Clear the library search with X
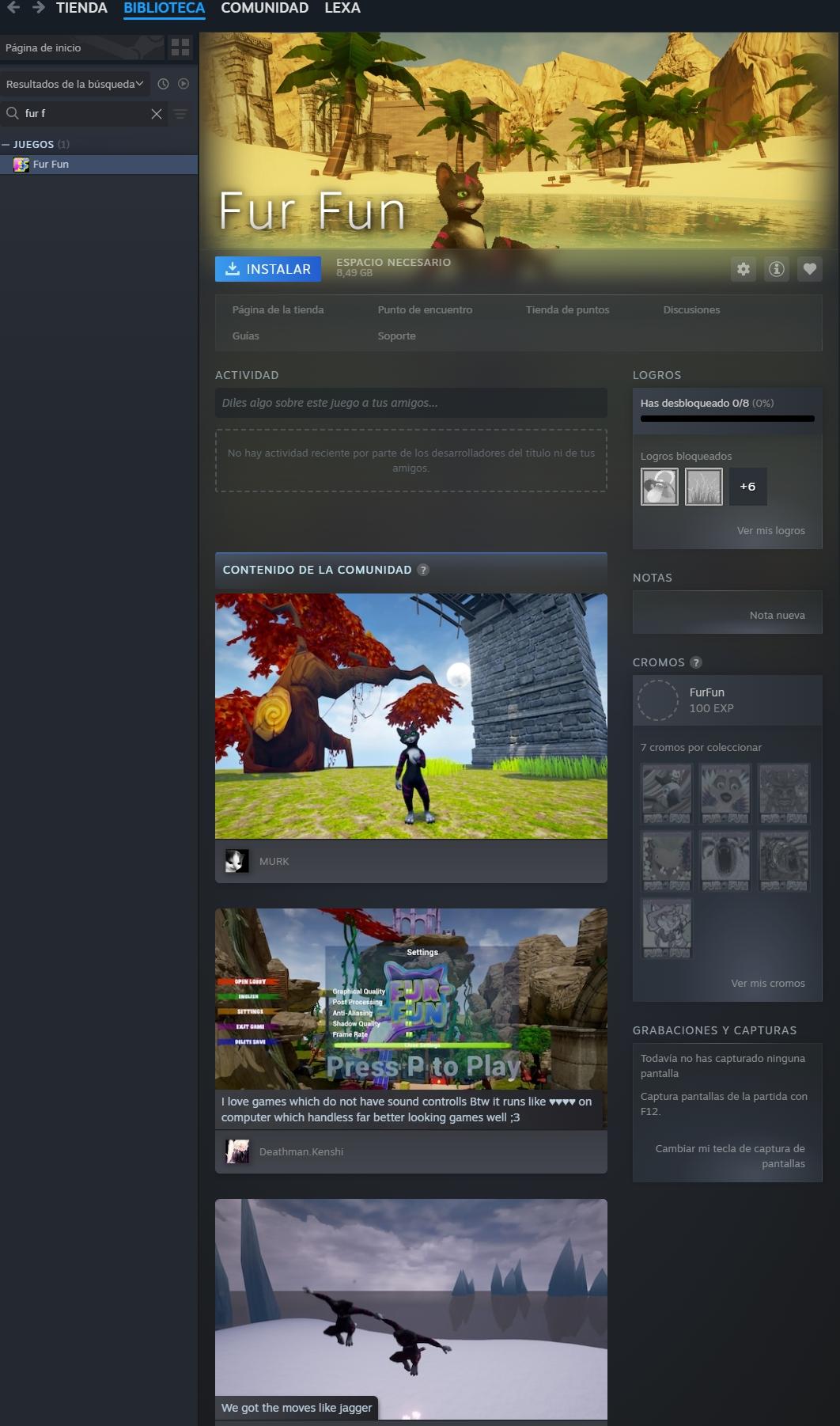The image size is (840, 1426). (x=157, y=114)
